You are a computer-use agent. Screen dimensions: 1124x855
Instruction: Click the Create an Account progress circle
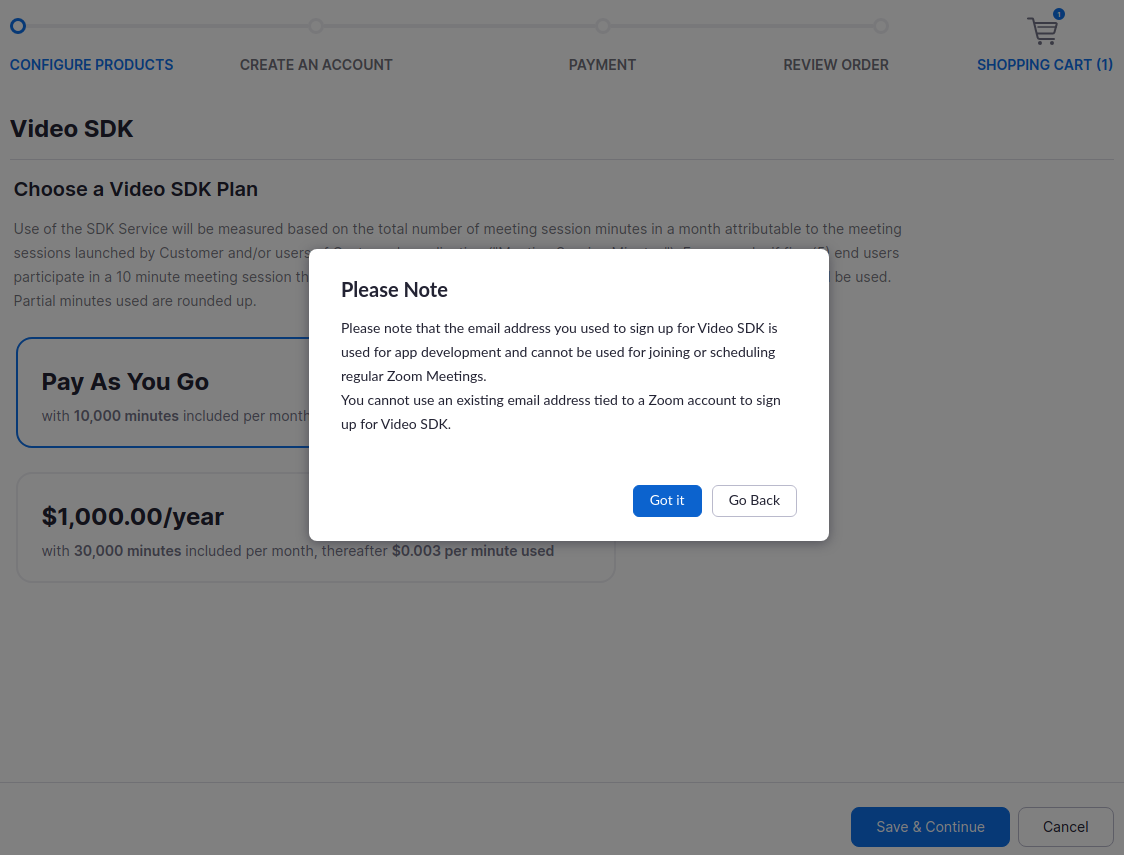point(315,27)
